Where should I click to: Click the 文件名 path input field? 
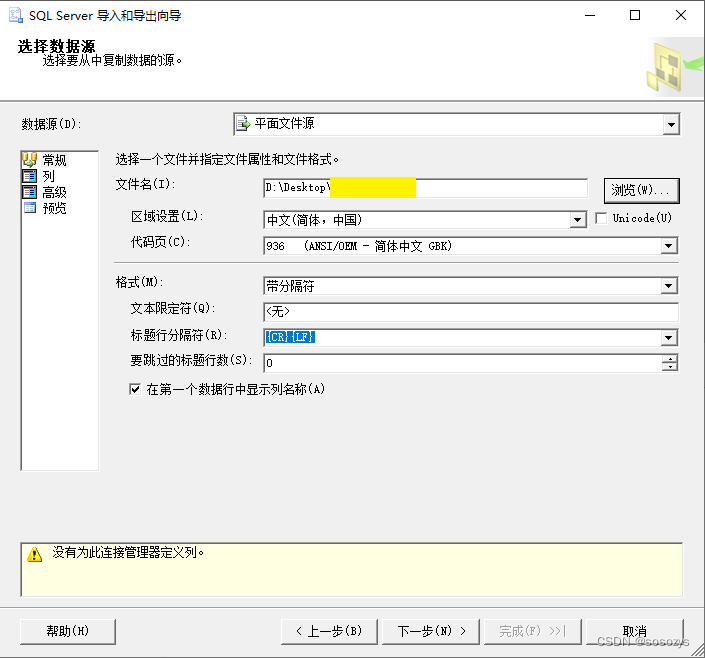pos(425,188)
